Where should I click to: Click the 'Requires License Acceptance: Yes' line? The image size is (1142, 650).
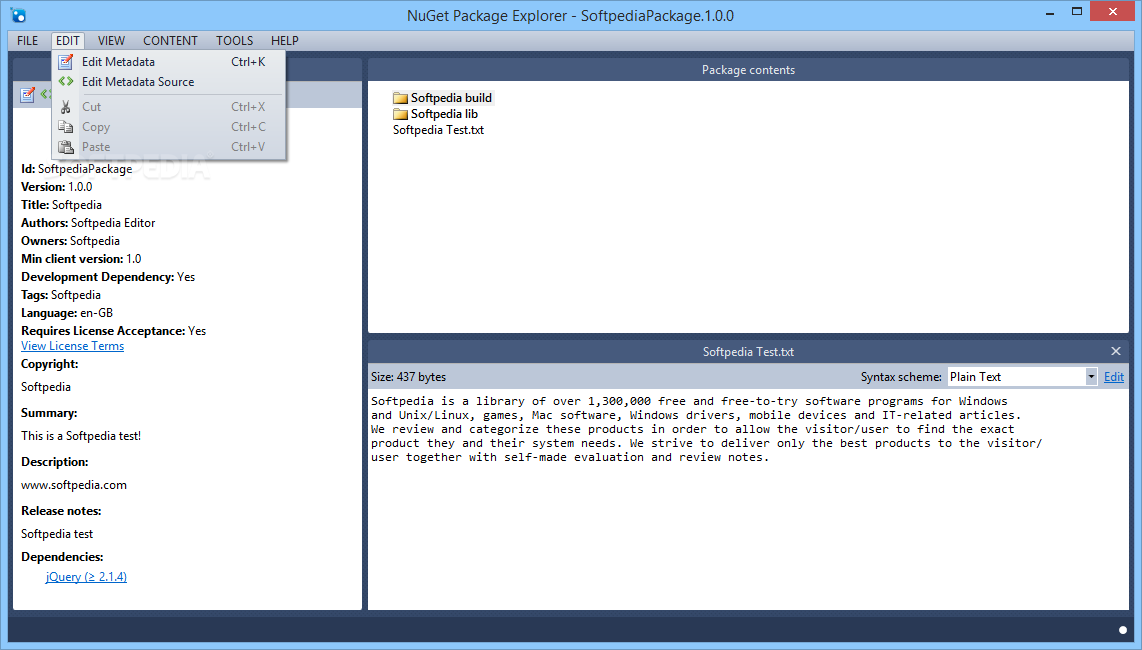tap(114, 331)
